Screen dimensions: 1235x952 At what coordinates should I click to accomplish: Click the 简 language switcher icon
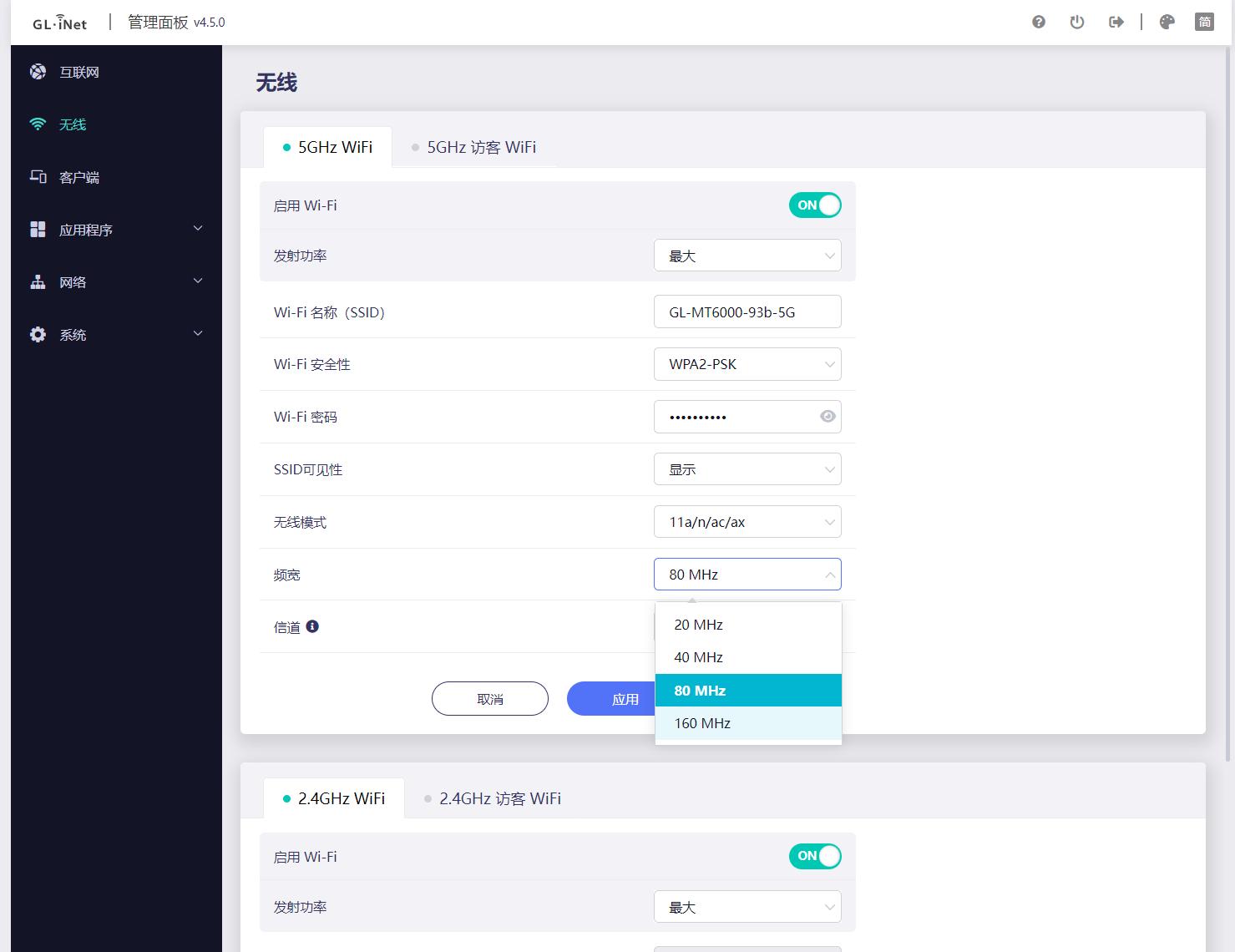(x=1204, y=22)
